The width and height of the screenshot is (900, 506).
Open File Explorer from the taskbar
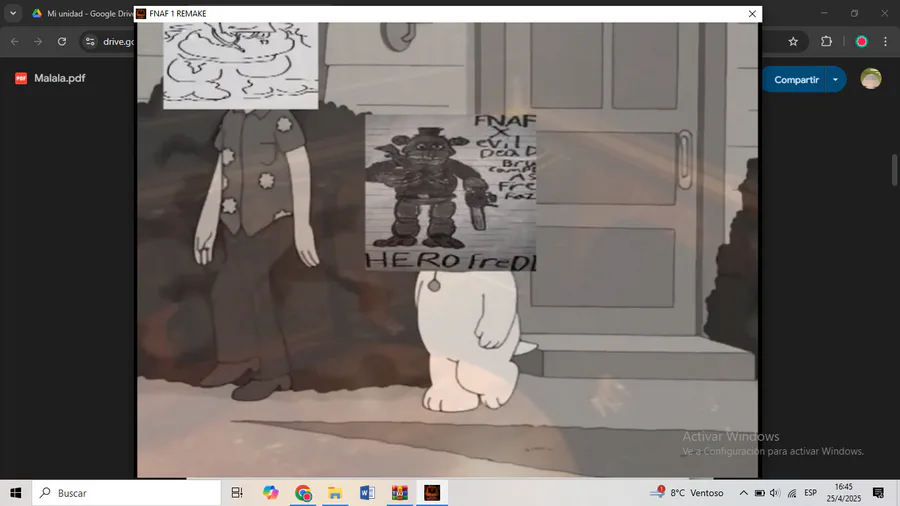[335, 493]
